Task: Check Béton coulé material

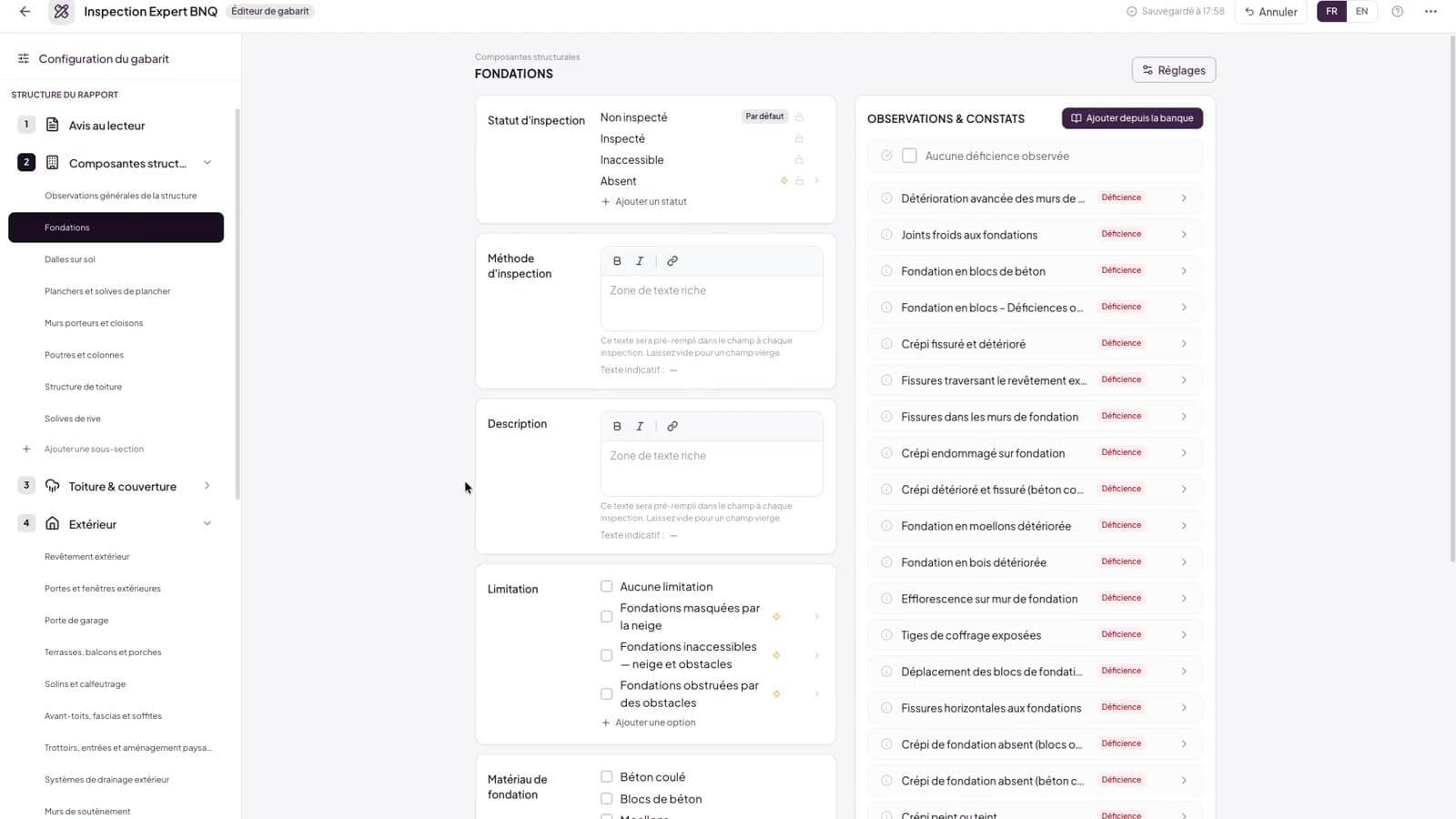Action: [x=606, y=777]
